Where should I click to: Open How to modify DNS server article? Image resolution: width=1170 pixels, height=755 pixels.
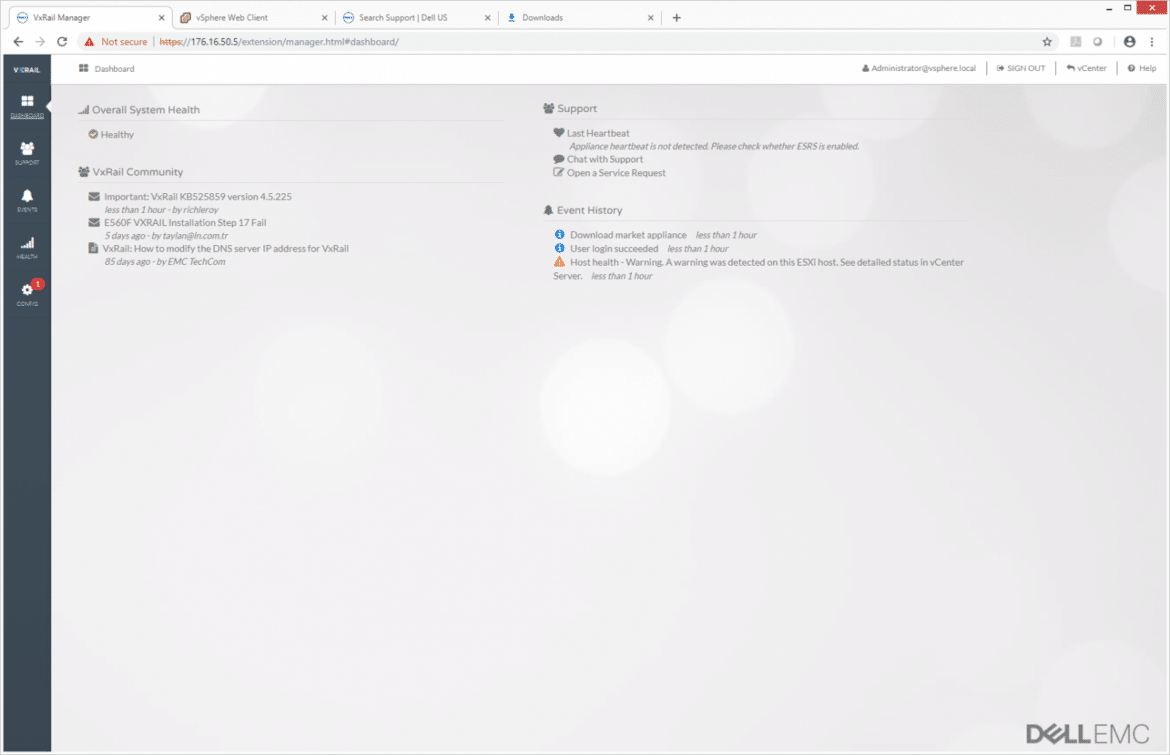pos(225,248)
